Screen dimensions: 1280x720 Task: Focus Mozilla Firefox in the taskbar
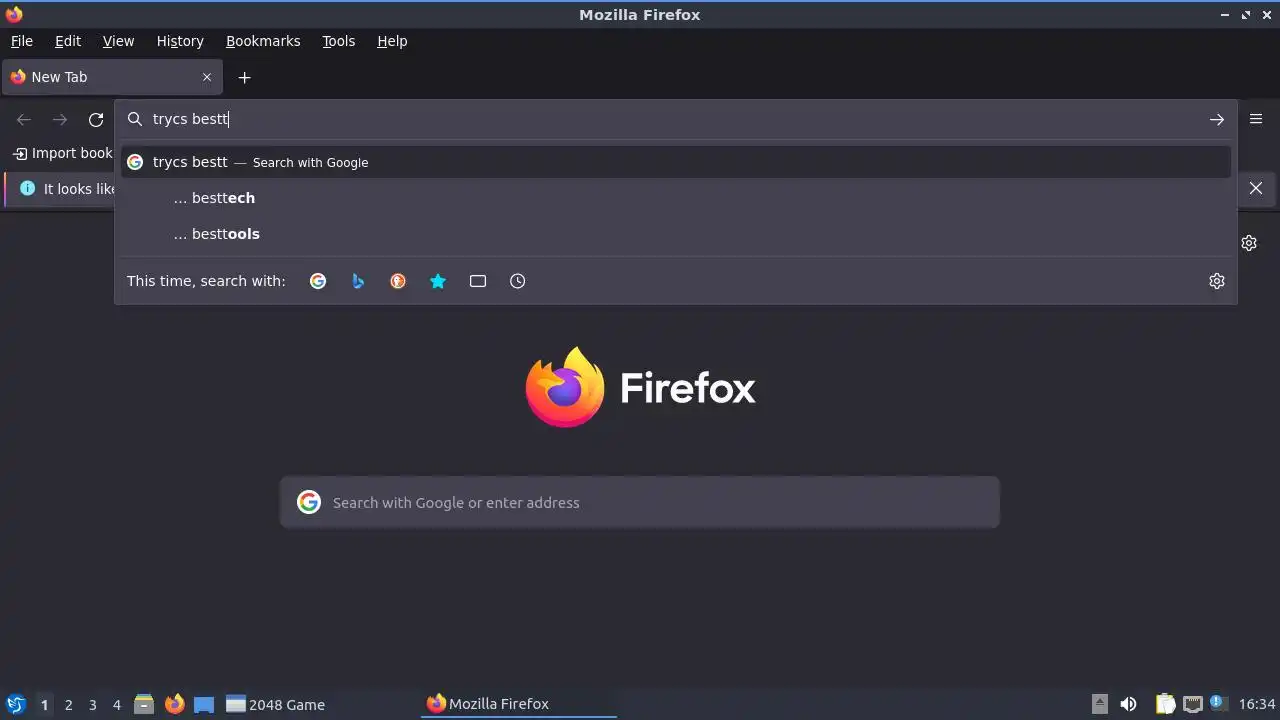point(518,704)
